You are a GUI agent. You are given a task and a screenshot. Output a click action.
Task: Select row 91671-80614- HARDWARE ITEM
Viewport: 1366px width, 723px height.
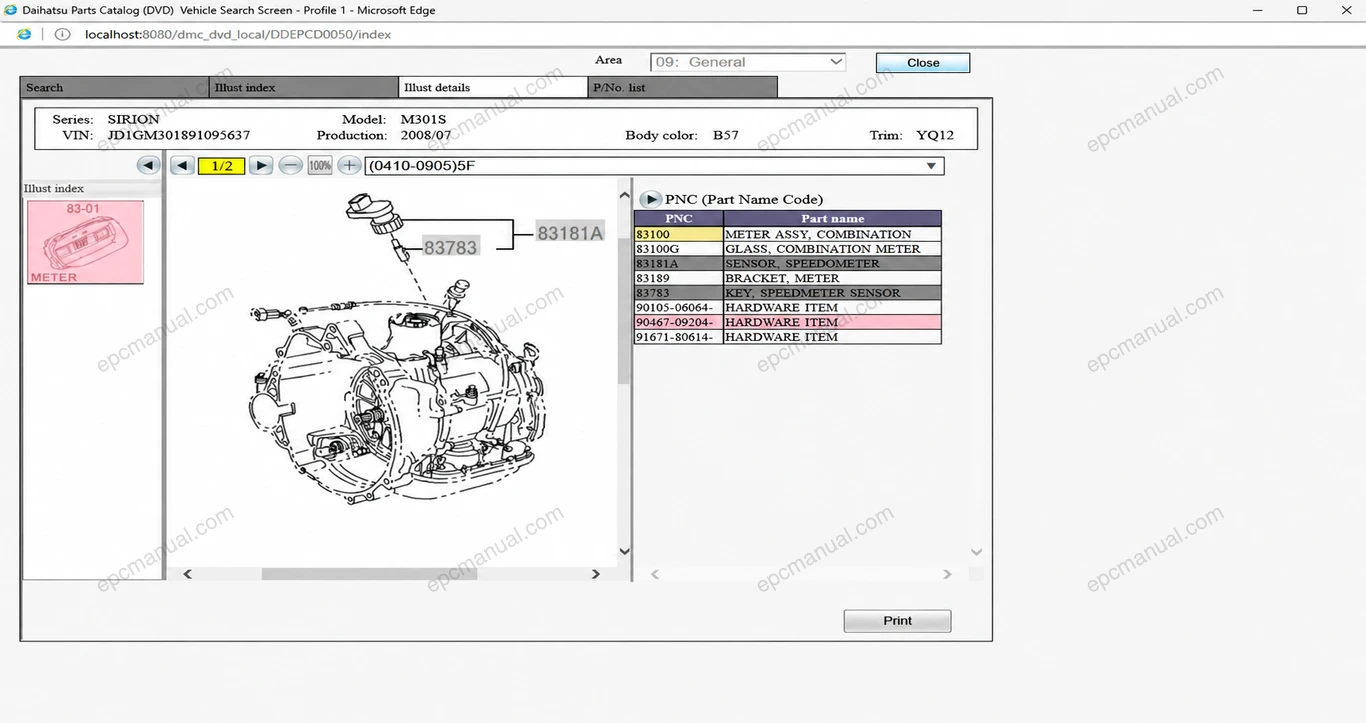(788, 337)
